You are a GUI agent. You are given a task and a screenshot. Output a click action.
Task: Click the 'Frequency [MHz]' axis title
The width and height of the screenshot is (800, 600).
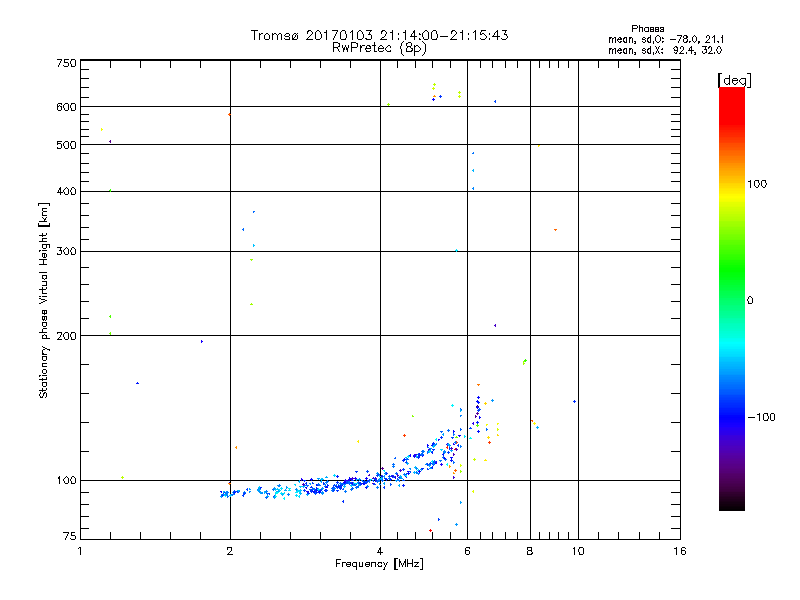coord(379,564)
